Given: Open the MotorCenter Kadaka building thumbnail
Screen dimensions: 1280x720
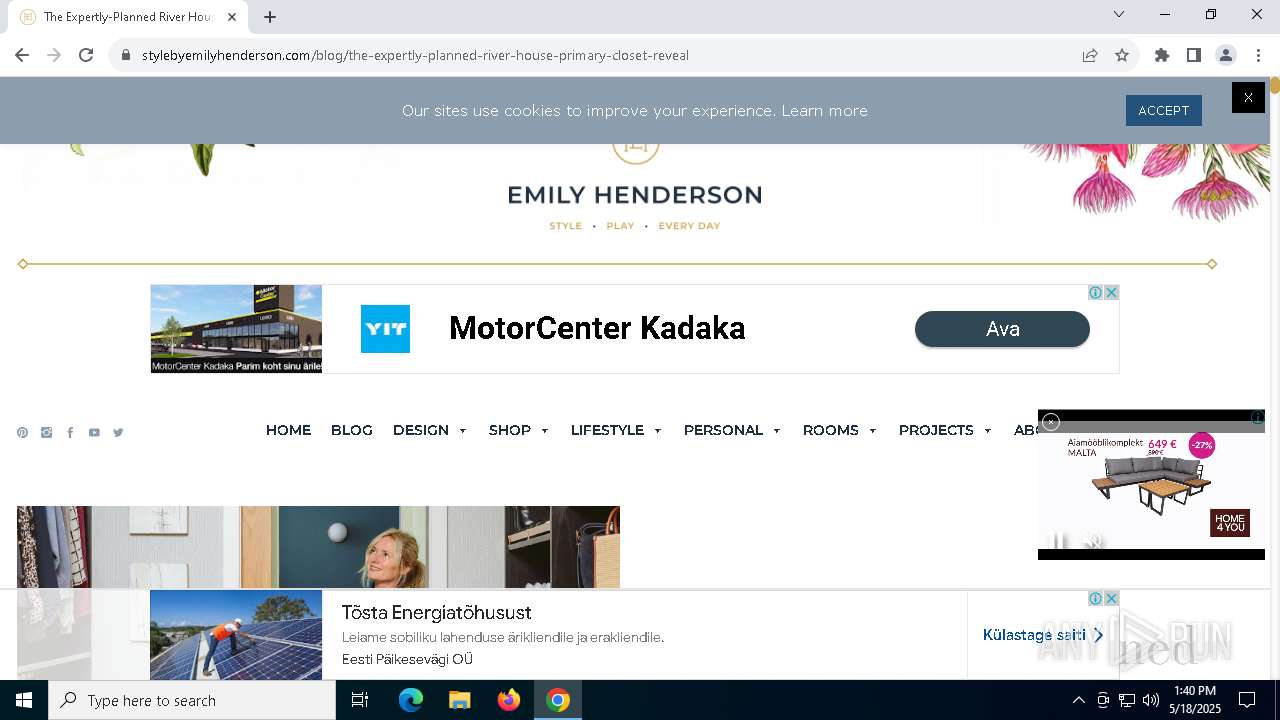Looking at the screenshot, I should [x=237, y=329].
